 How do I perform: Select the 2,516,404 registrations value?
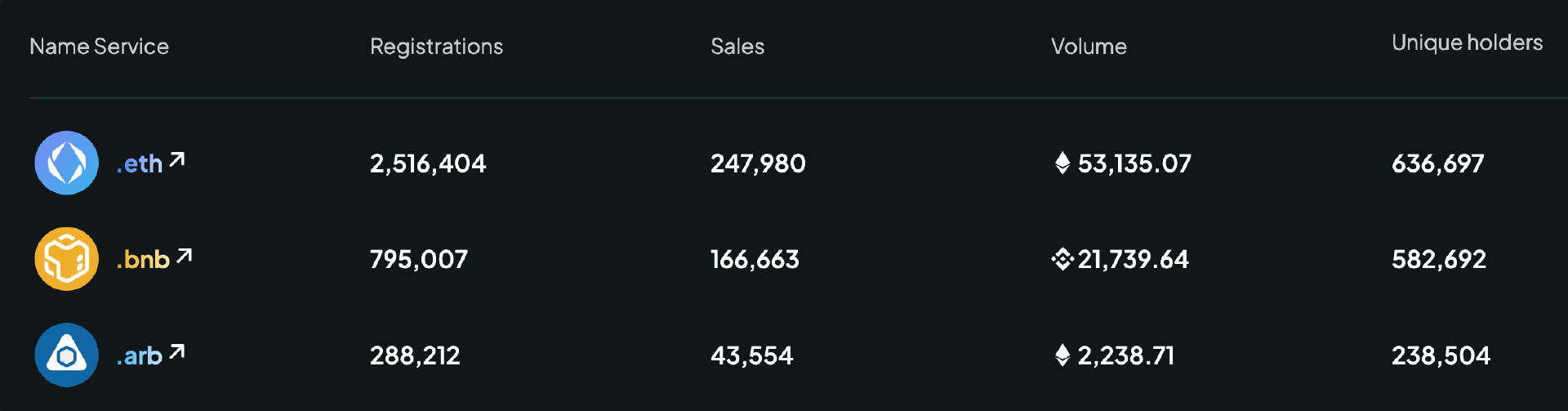(x=428, y=164)
